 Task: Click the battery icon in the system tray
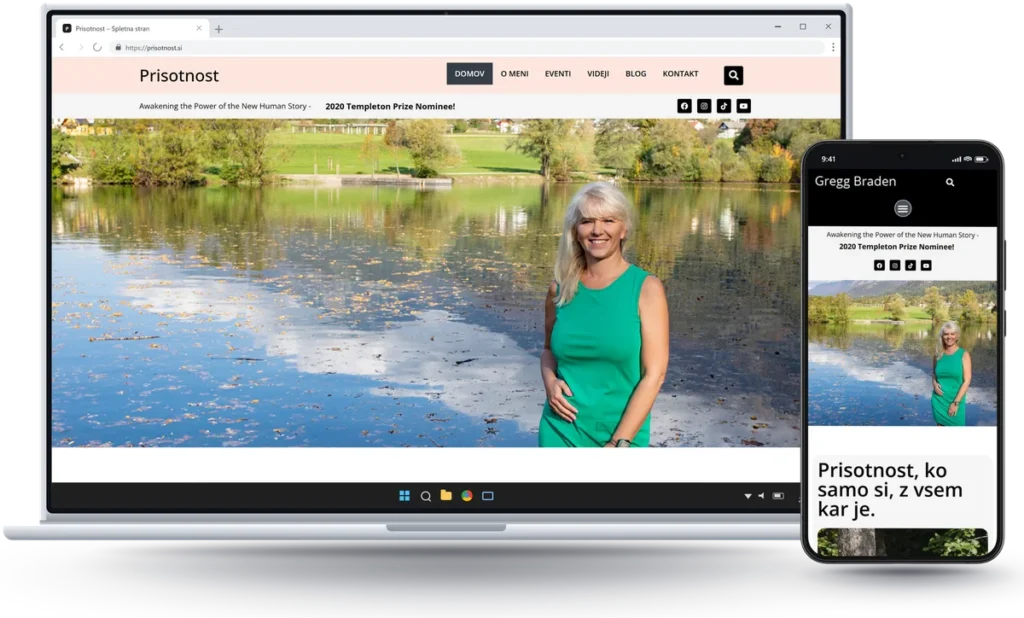tap(778, 496)
